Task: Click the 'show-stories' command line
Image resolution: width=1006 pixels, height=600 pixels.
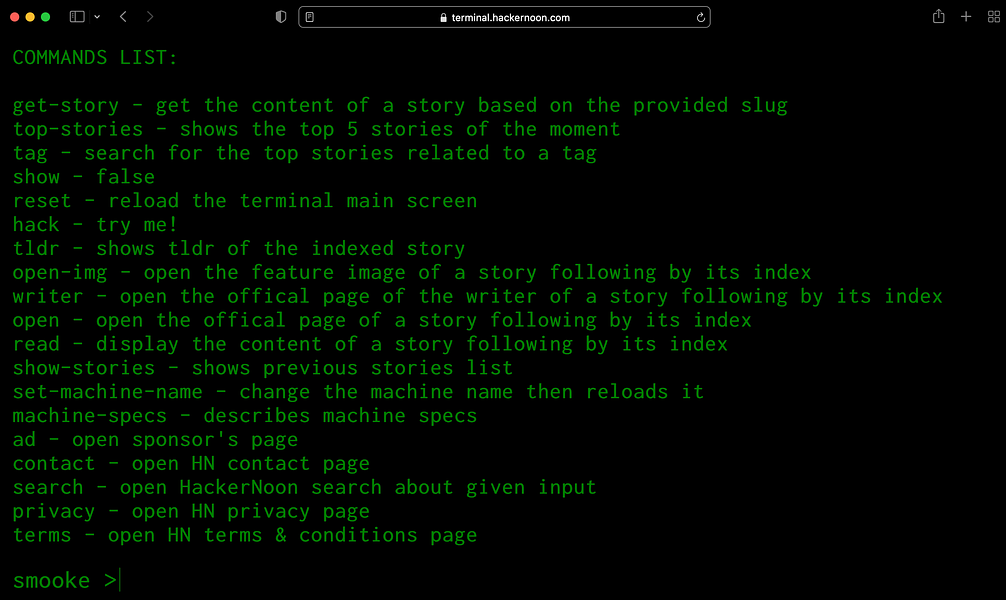Action: pos(263,368)
